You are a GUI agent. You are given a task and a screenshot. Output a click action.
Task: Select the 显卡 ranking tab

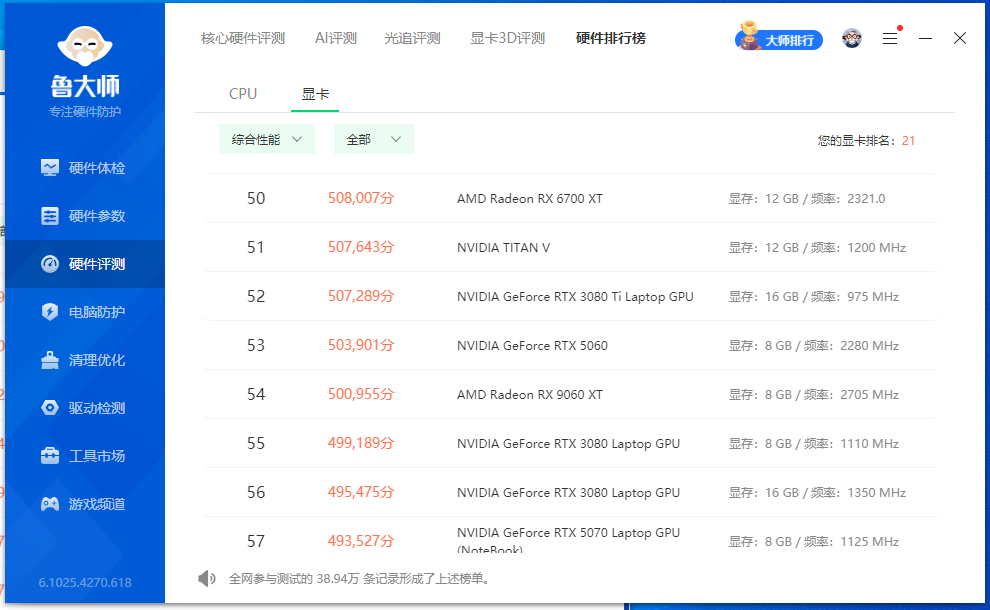[x=315, y=94]
